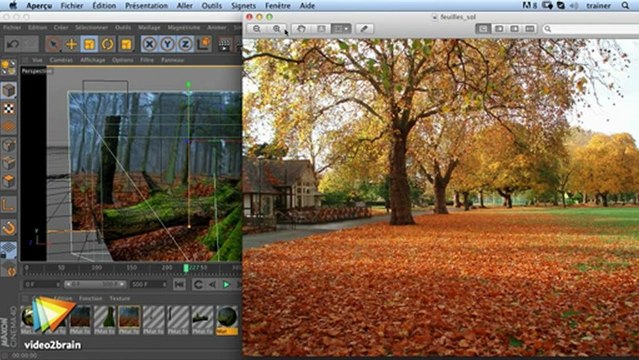Click the blue grid planar workplane icon

(x=8, y=250)
